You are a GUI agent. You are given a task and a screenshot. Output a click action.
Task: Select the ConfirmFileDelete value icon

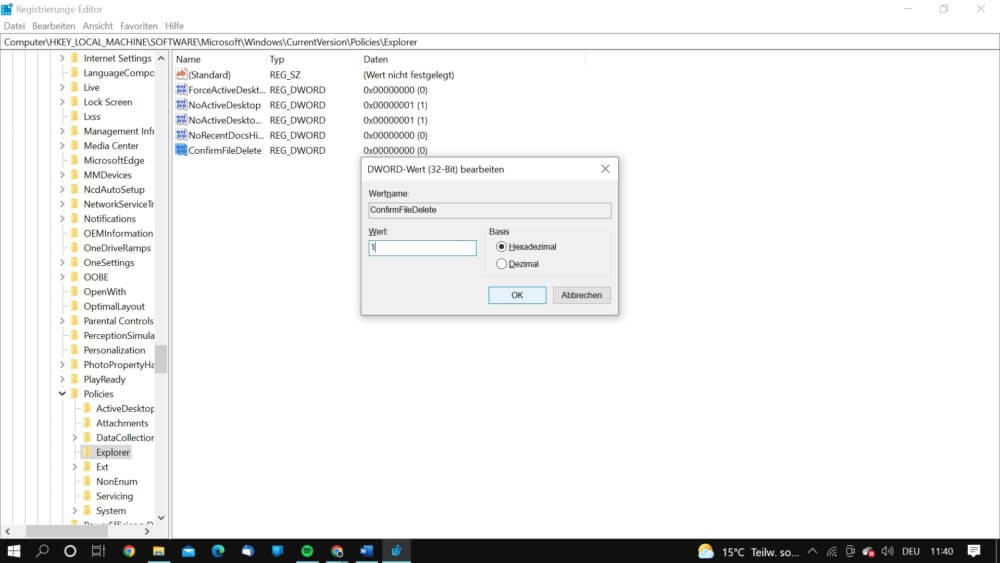pyautogui.click(x=181, y=150)
